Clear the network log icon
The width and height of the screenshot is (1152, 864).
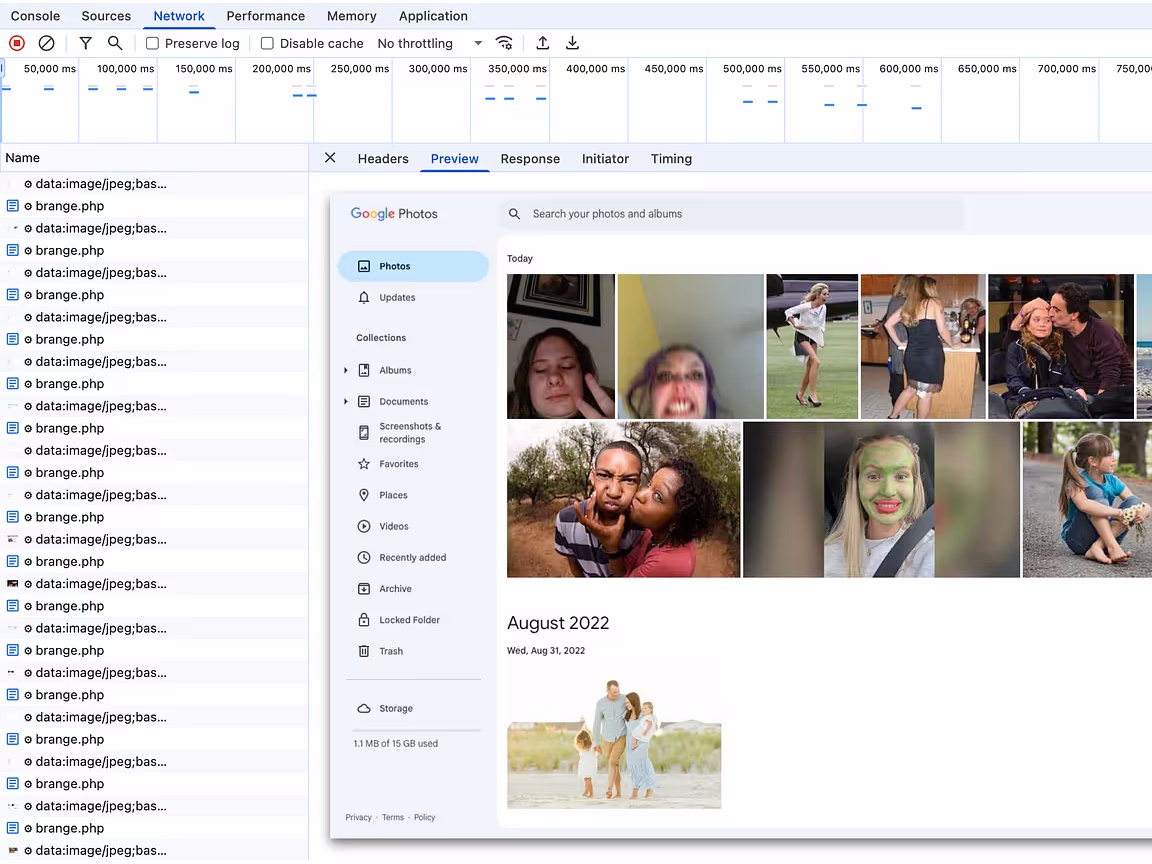click(46, 43)
